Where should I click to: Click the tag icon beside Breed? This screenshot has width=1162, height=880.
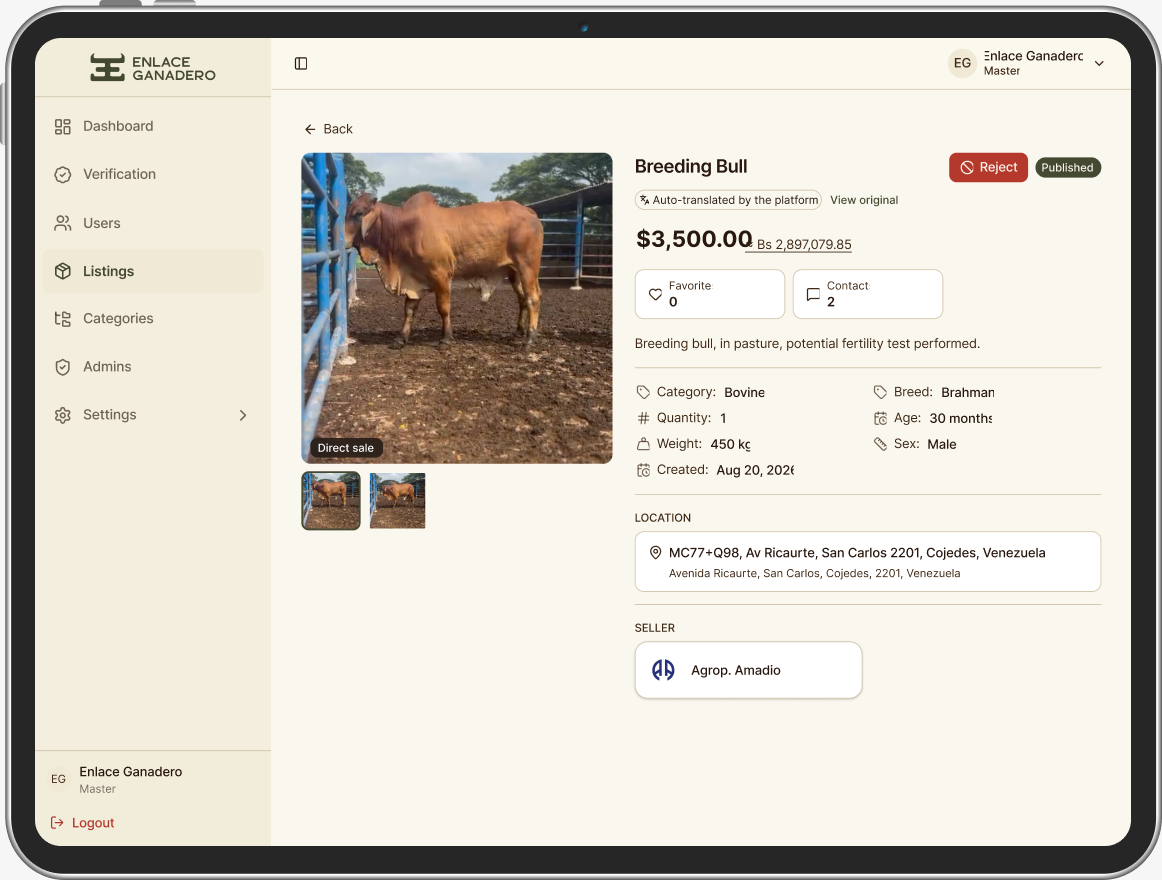[880, 392]
